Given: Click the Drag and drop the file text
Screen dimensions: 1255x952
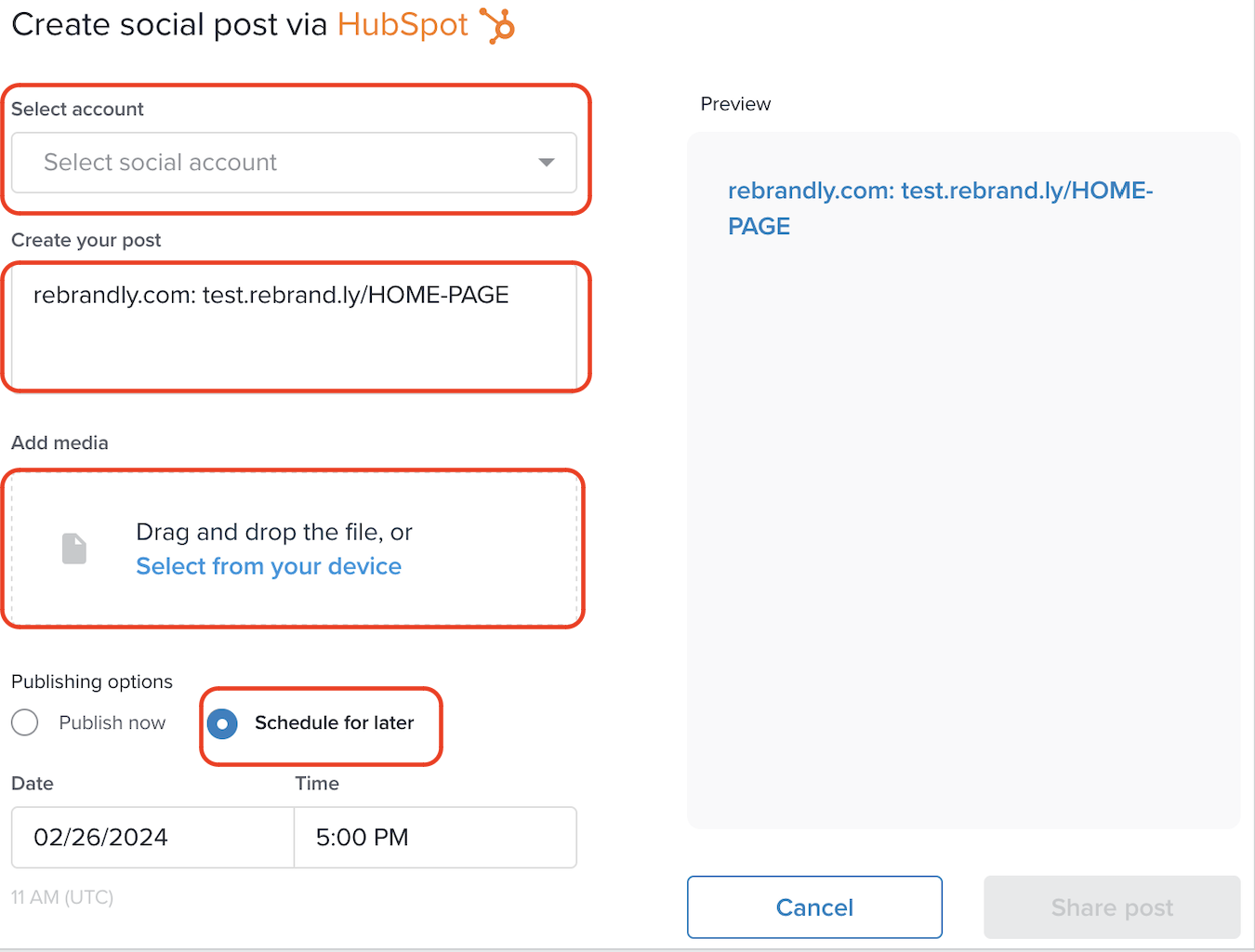Looking at the screenshot, I should (x=274, y=532).
